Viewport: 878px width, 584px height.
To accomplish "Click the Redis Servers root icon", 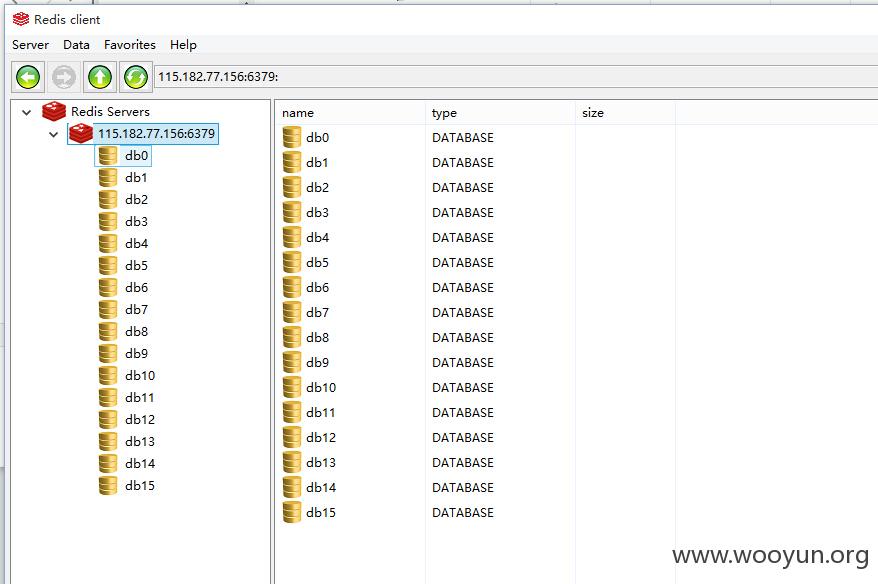I will 54,111.
